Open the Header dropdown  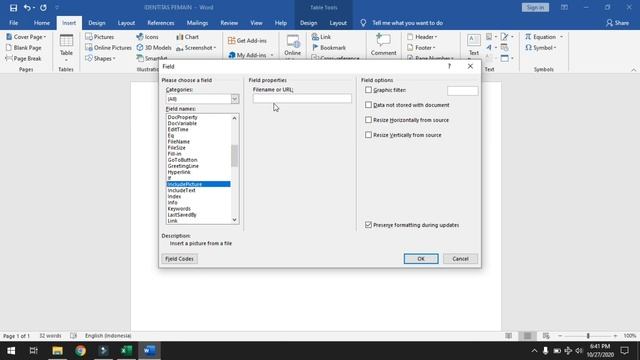(x=422, y=37)
